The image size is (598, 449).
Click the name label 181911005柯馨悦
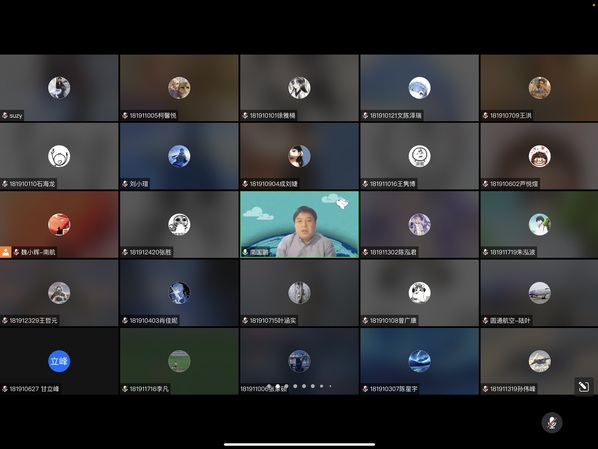coord(153,115)
